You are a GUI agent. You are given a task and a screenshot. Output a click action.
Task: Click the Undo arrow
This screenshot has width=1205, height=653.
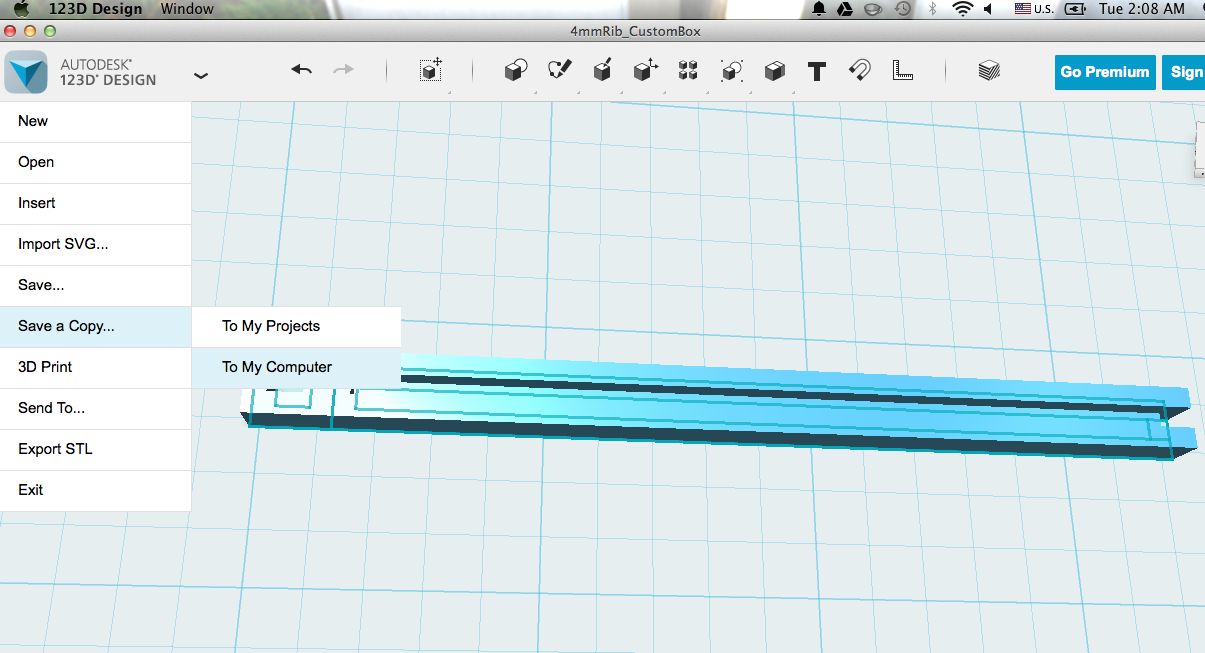click(x=302, y=70)
